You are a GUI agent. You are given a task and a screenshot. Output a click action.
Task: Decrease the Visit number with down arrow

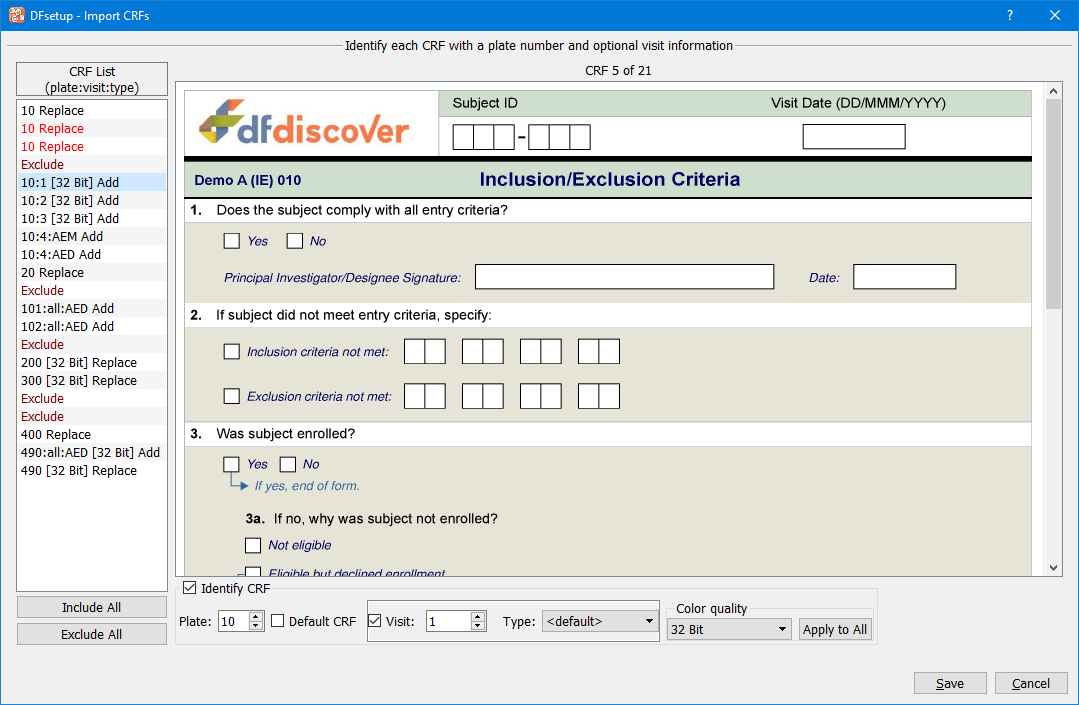pyautogui.click(x=478, y=626)
